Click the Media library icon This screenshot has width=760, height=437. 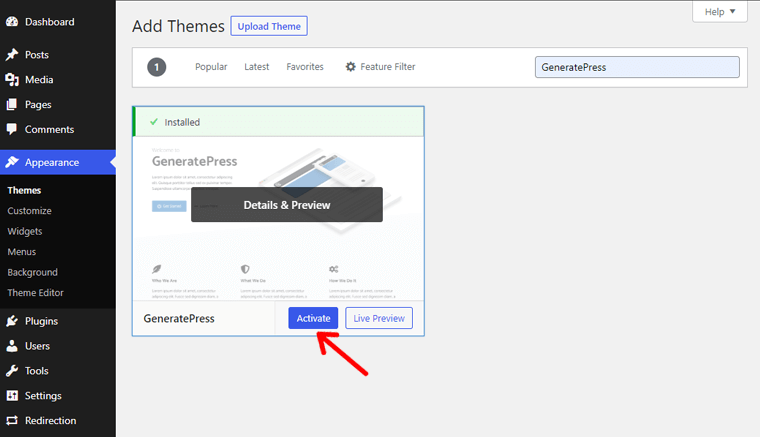pyautogui.click(x=12, y=80)
